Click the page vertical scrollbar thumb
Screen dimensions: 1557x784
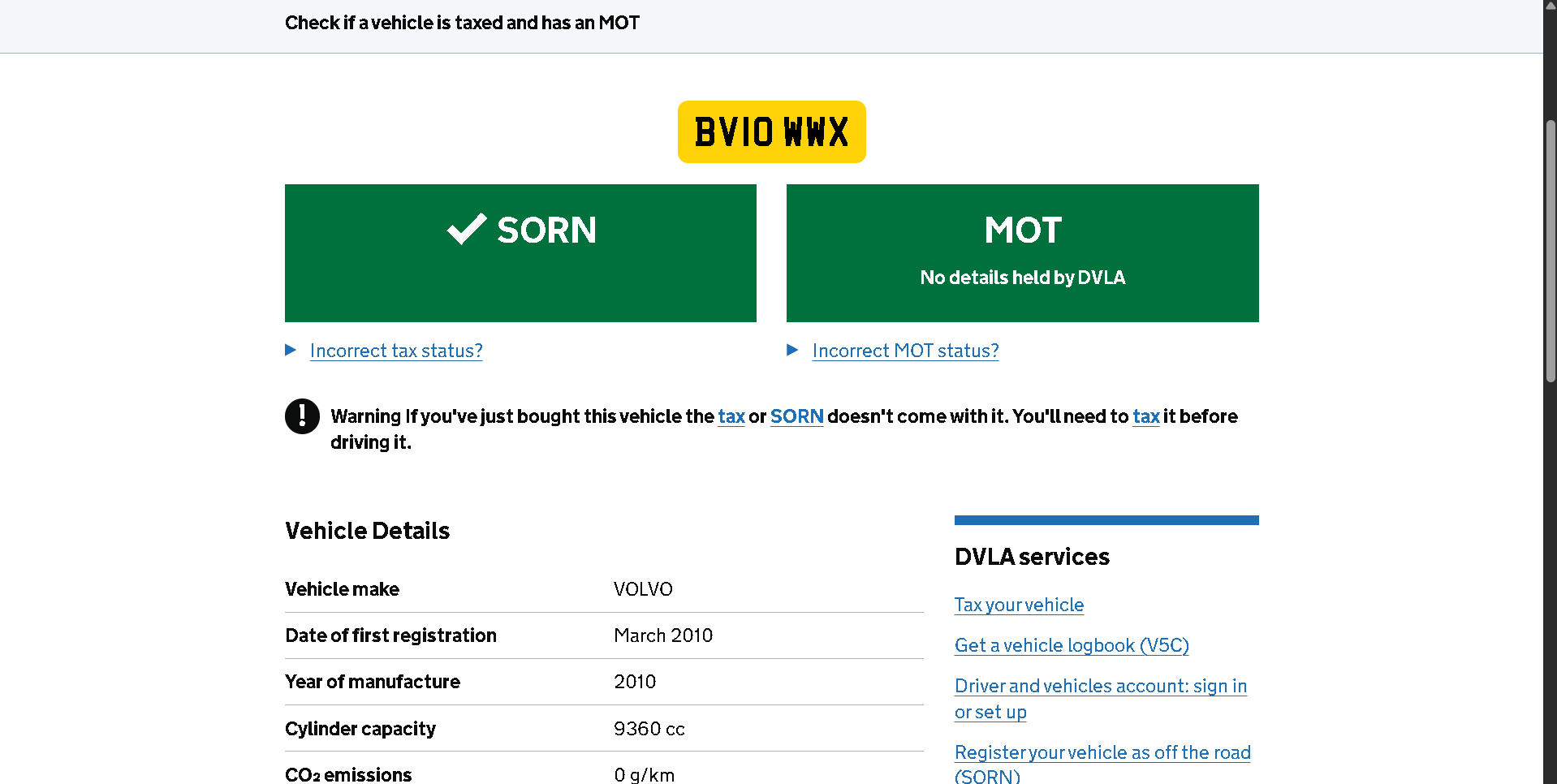click(1551, 252)
